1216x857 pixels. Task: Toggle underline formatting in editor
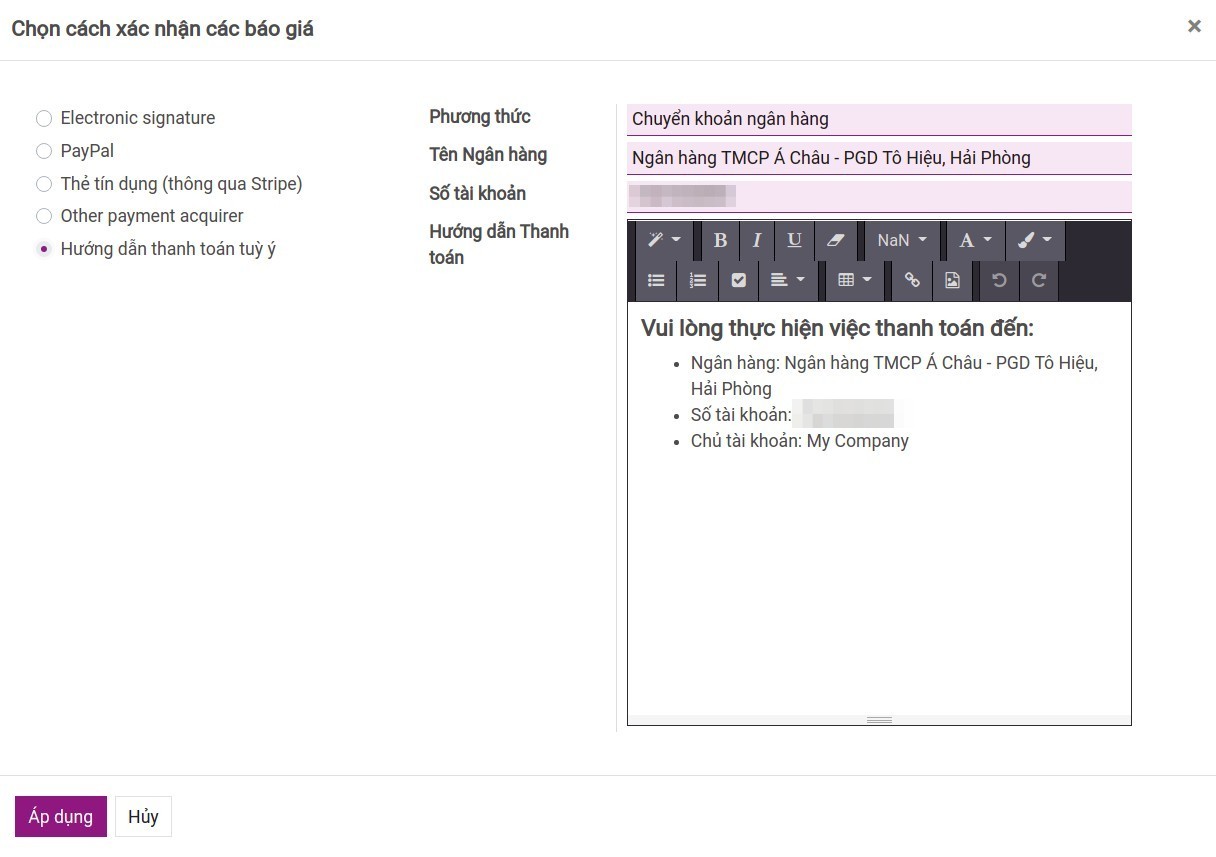pyautogui.click(x=794, y=240)
